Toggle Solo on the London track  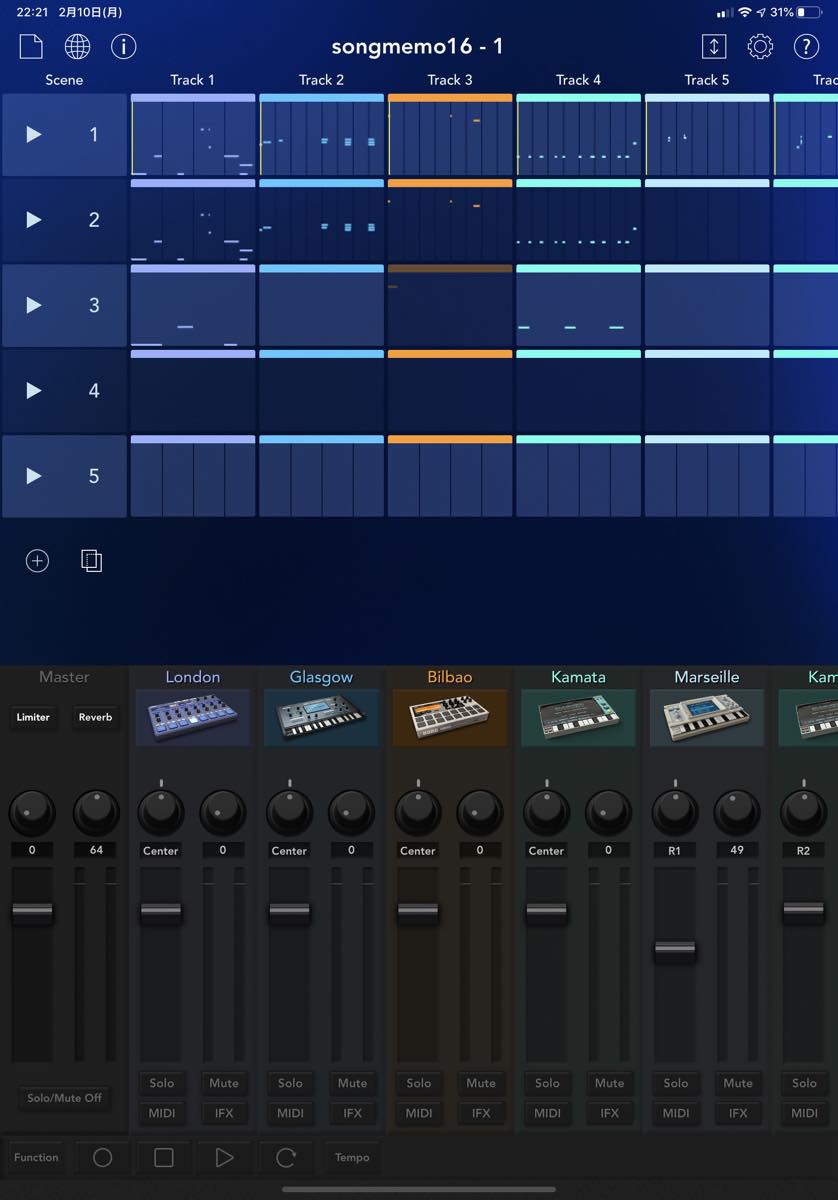point(162,1083)
